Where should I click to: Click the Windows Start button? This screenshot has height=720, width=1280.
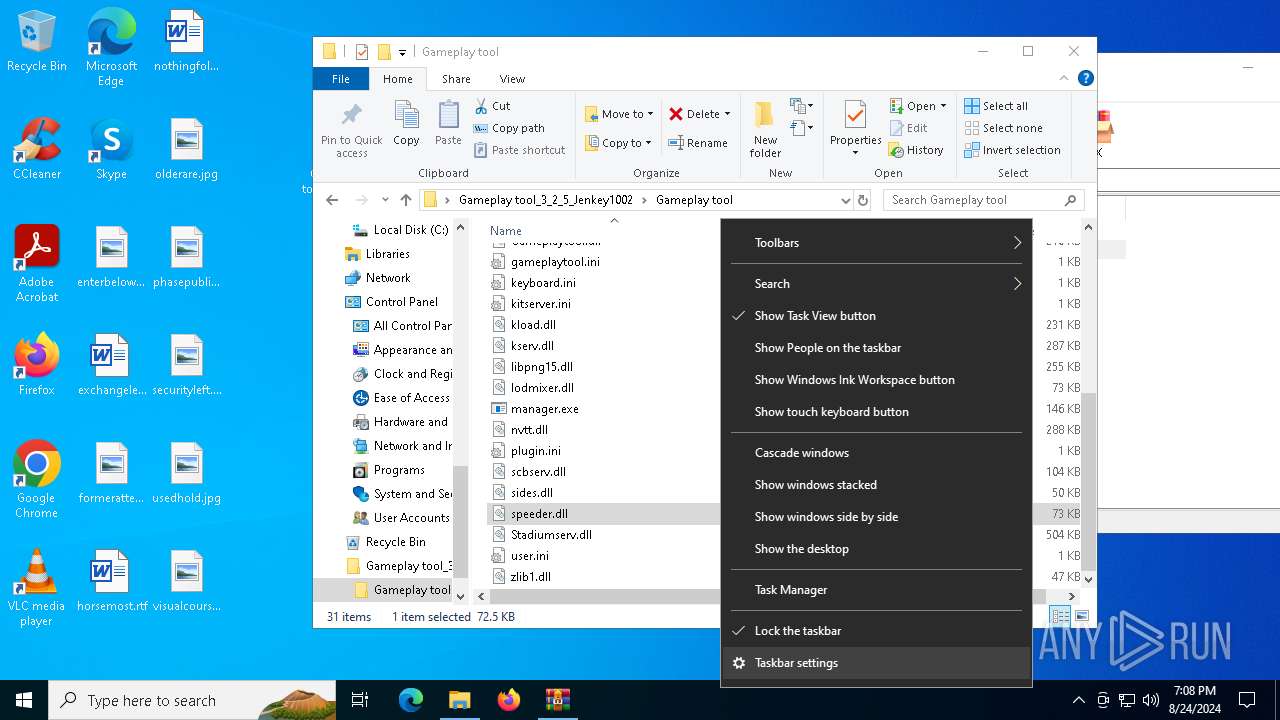(24, 700)
